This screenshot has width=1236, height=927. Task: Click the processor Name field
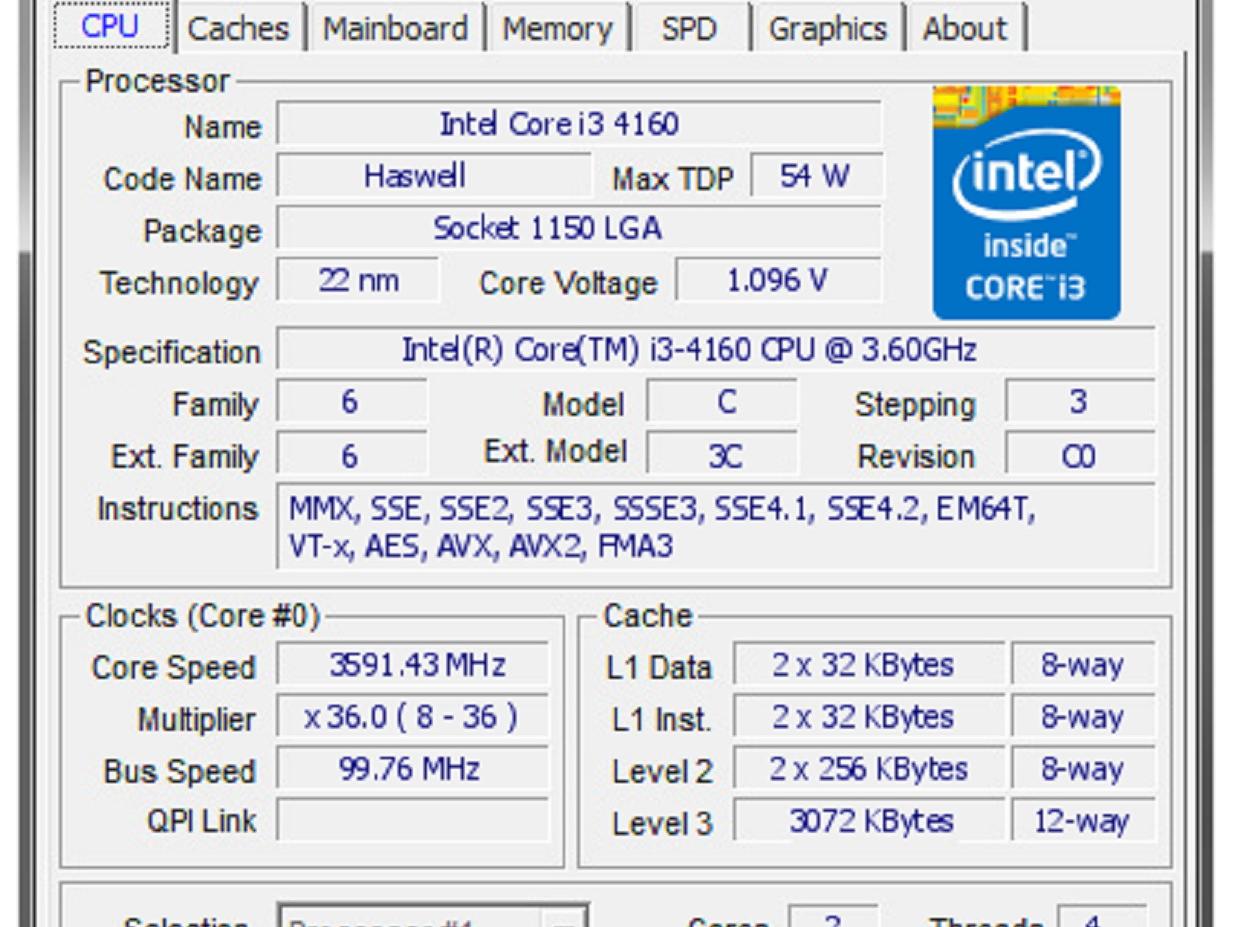pyautogui.click(x=578, y=125)
